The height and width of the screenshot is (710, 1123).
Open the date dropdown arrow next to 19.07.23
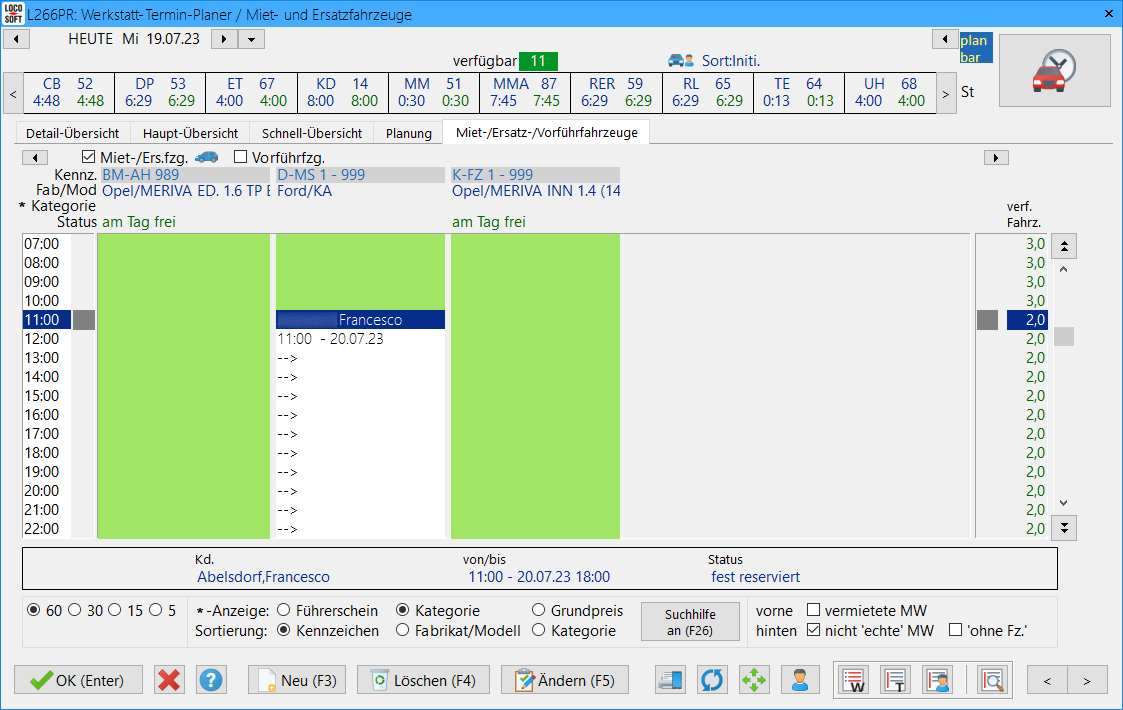pos(250,39)
